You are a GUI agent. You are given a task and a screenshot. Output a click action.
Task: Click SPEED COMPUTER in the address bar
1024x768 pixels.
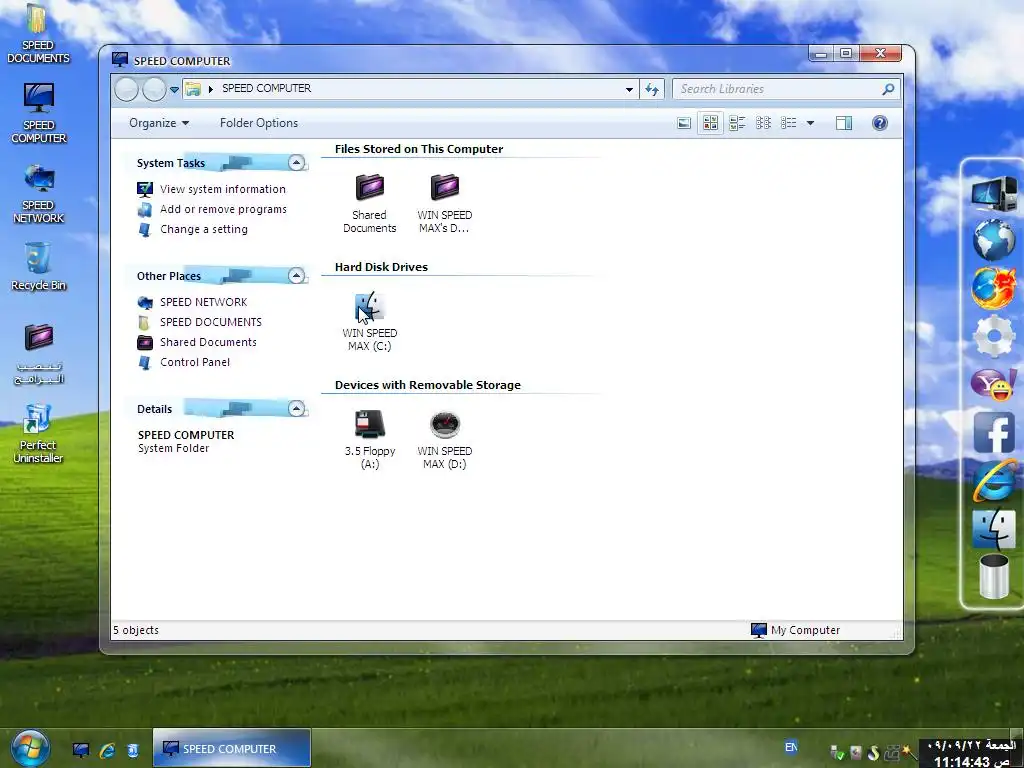(x=266, y=88)
